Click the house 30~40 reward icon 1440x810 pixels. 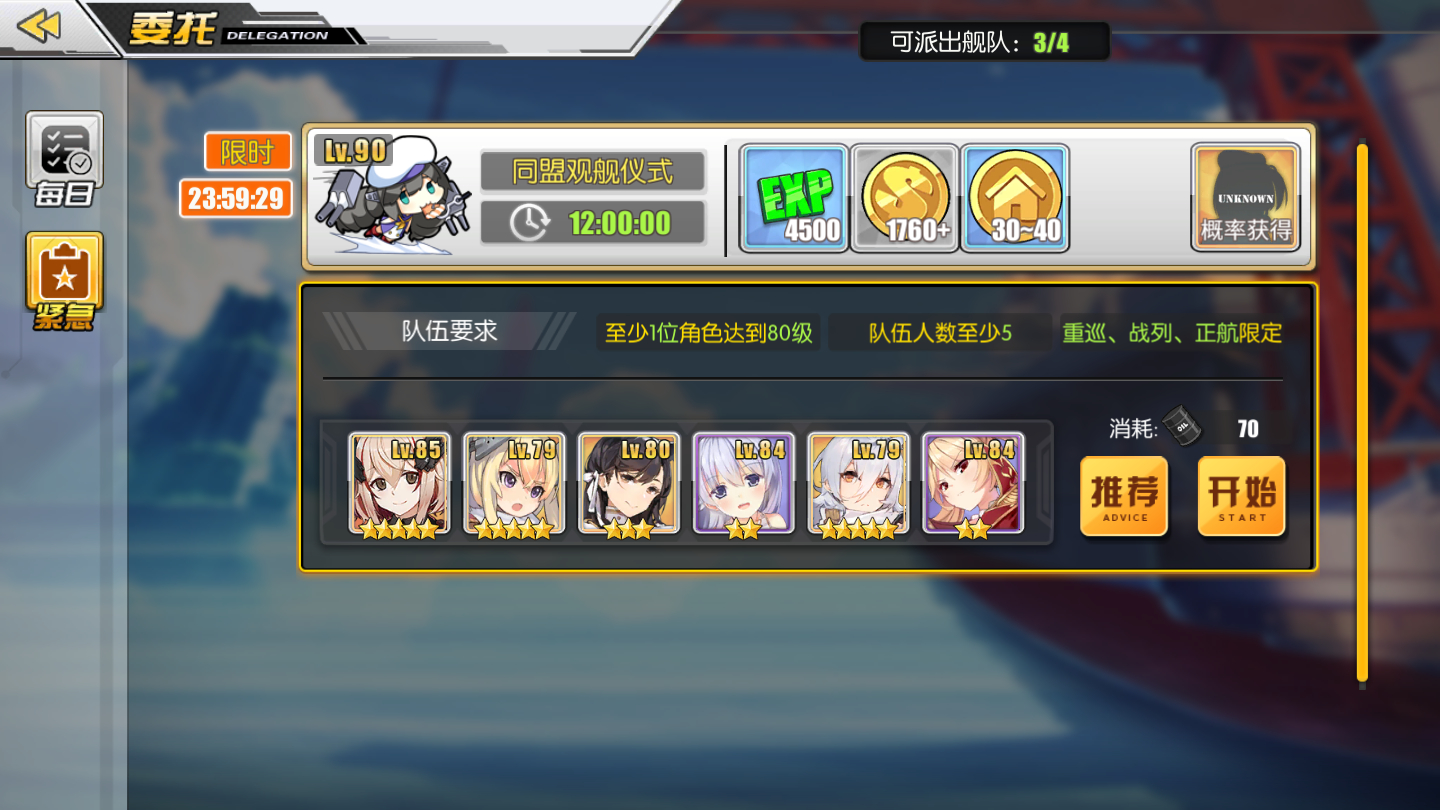1015,198
